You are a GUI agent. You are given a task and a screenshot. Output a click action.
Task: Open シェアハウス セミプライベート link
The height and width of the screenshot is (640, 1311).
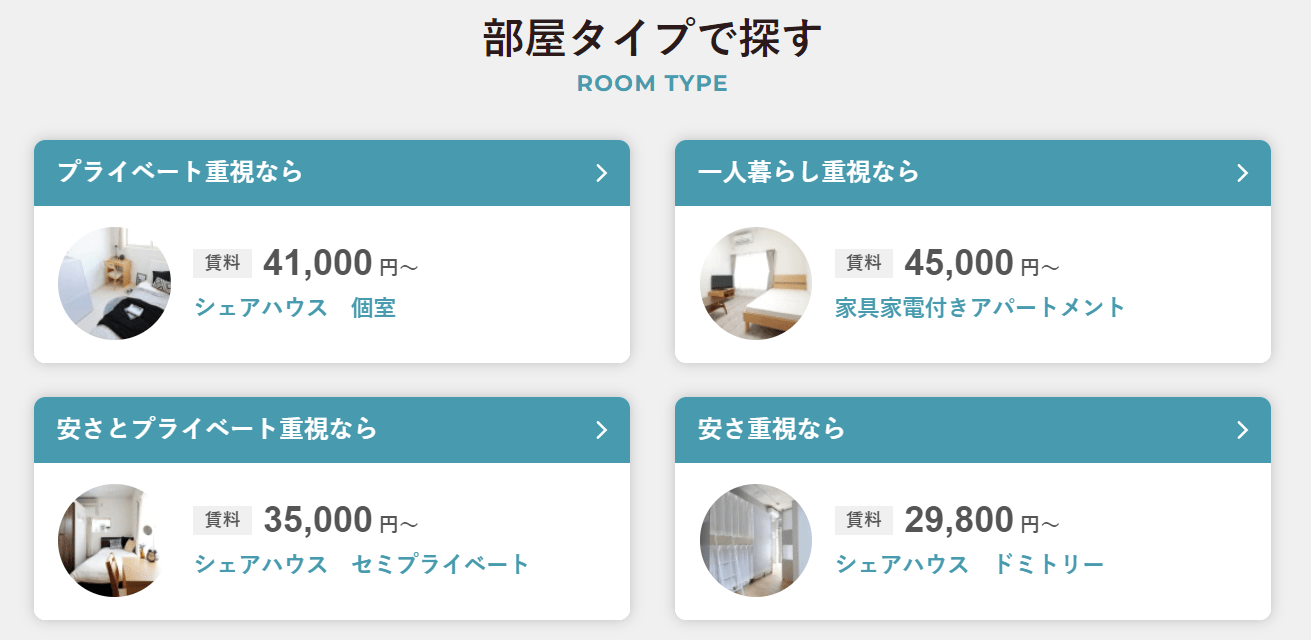361,564
